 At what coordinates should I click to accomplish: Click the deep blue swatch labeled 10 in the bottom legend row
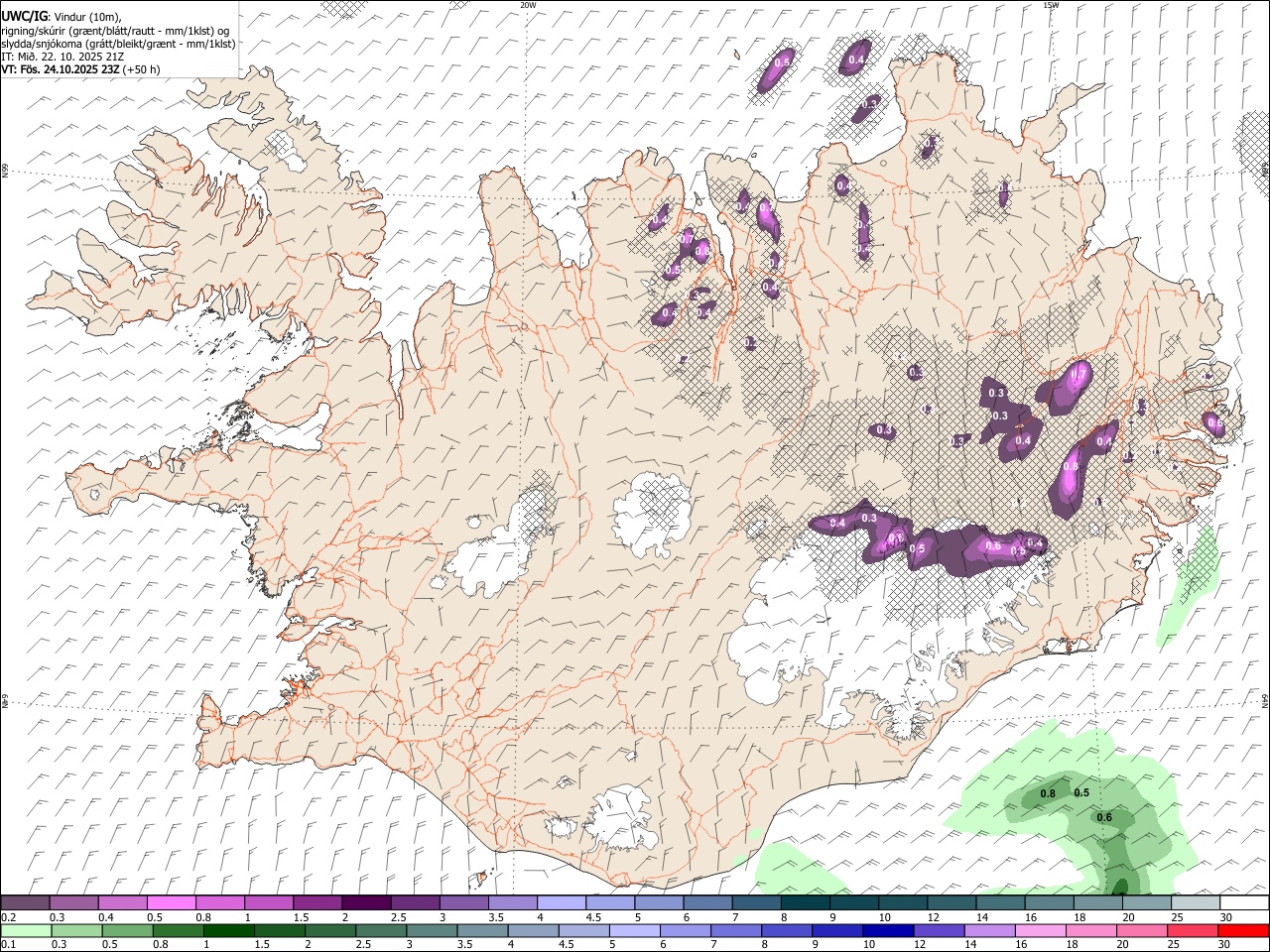(x=887, y=930)
